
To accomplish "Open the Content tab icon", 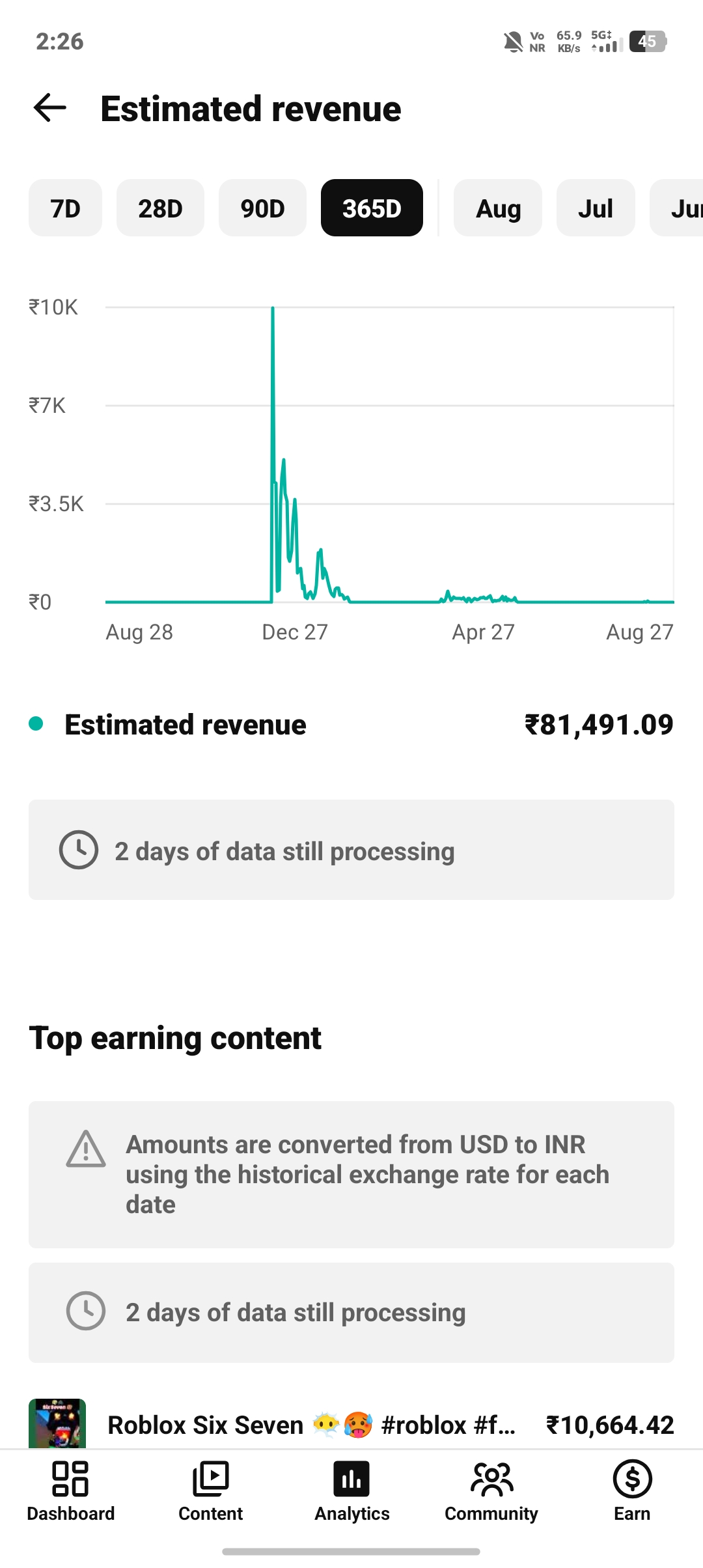I will click(210, 1479).
